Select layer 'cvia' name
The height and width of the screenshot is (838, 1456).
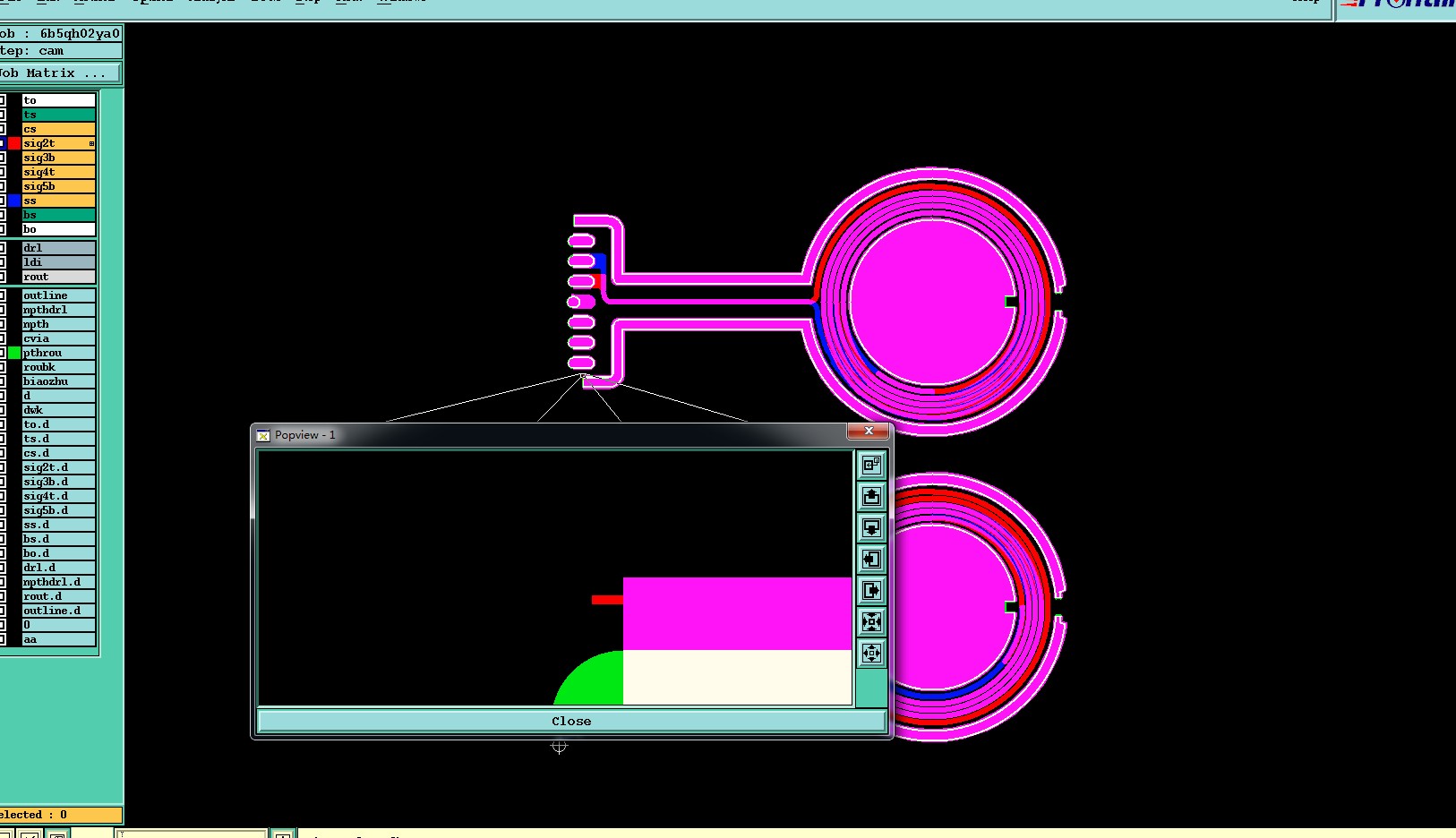[58, 338]
